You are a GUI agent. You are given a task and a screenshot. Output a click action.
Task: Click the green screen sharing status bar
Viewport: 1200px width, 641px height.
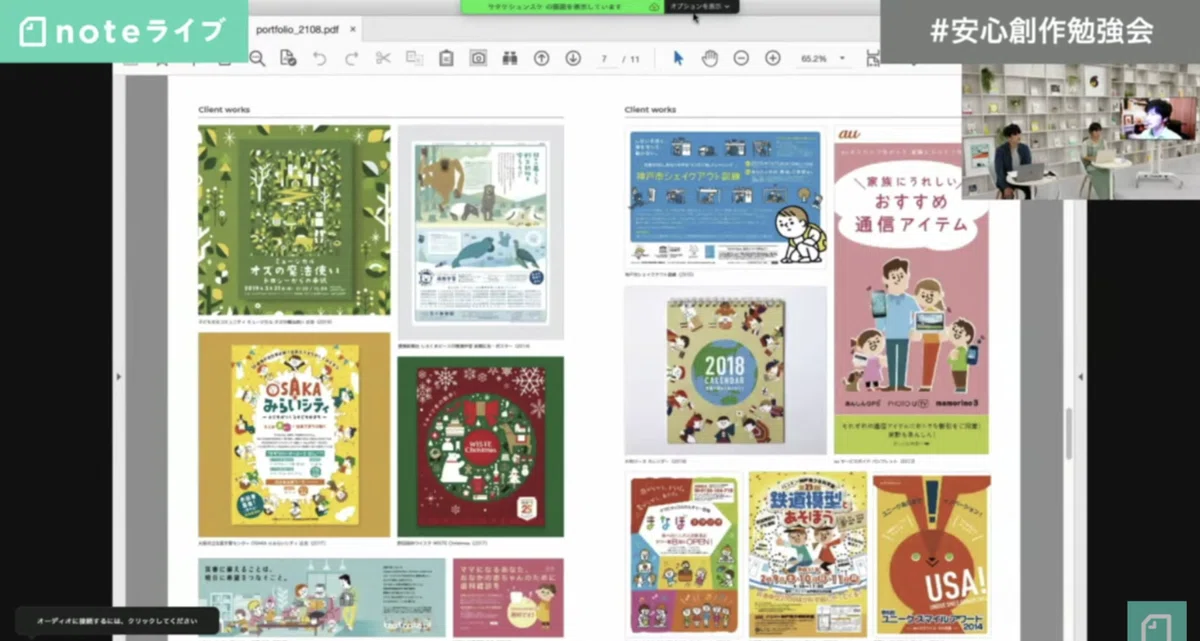[562, 6]
